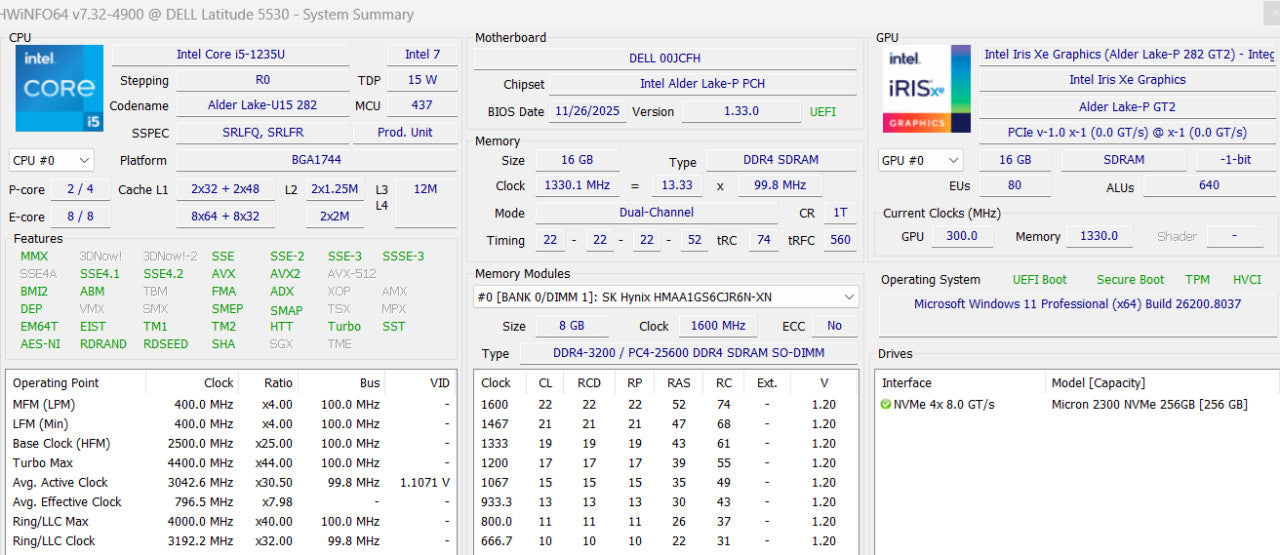This screenshot has height=555, width=1280.
Task: Click the Intel 7 process field
Action: [x=422, y=54]
